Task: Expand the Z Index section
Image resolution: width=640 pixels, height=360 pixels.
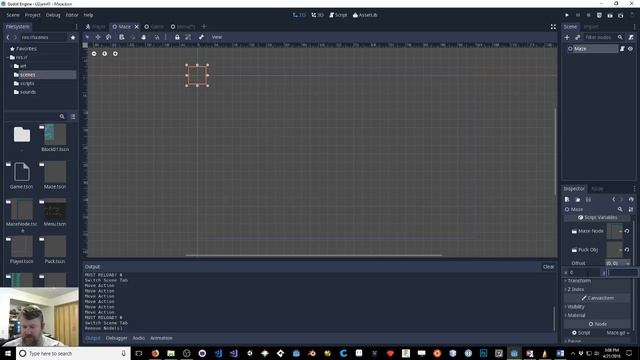Action: pyautogui.click(x=598, y=289)
